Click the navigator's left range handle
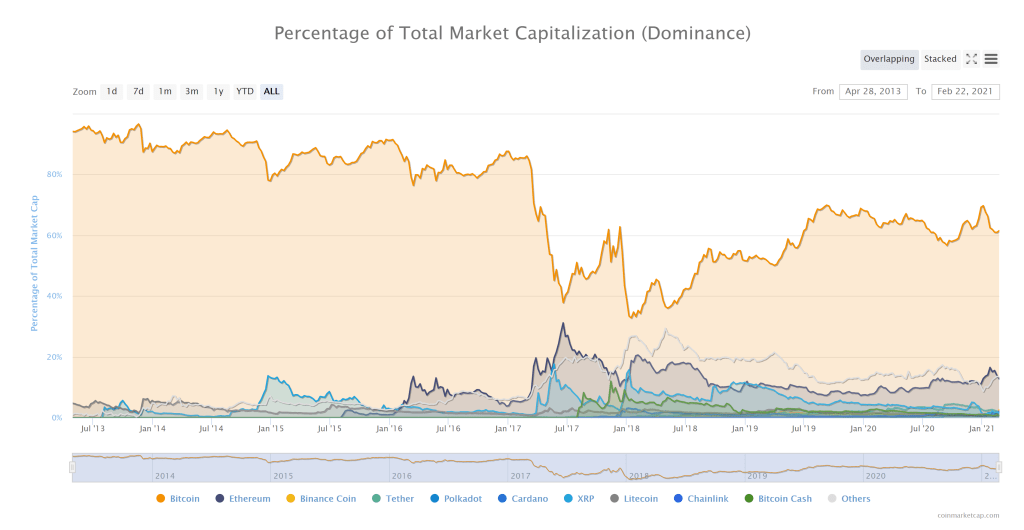Screen dimensions: 1024x530 coord(72,467)
